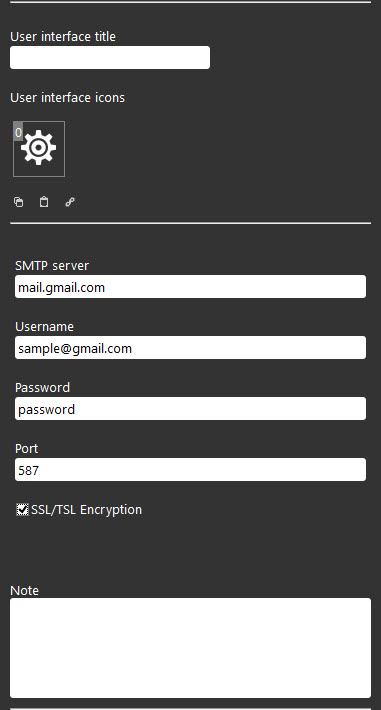
Task: Click the User interface title label
Action: 63,37
